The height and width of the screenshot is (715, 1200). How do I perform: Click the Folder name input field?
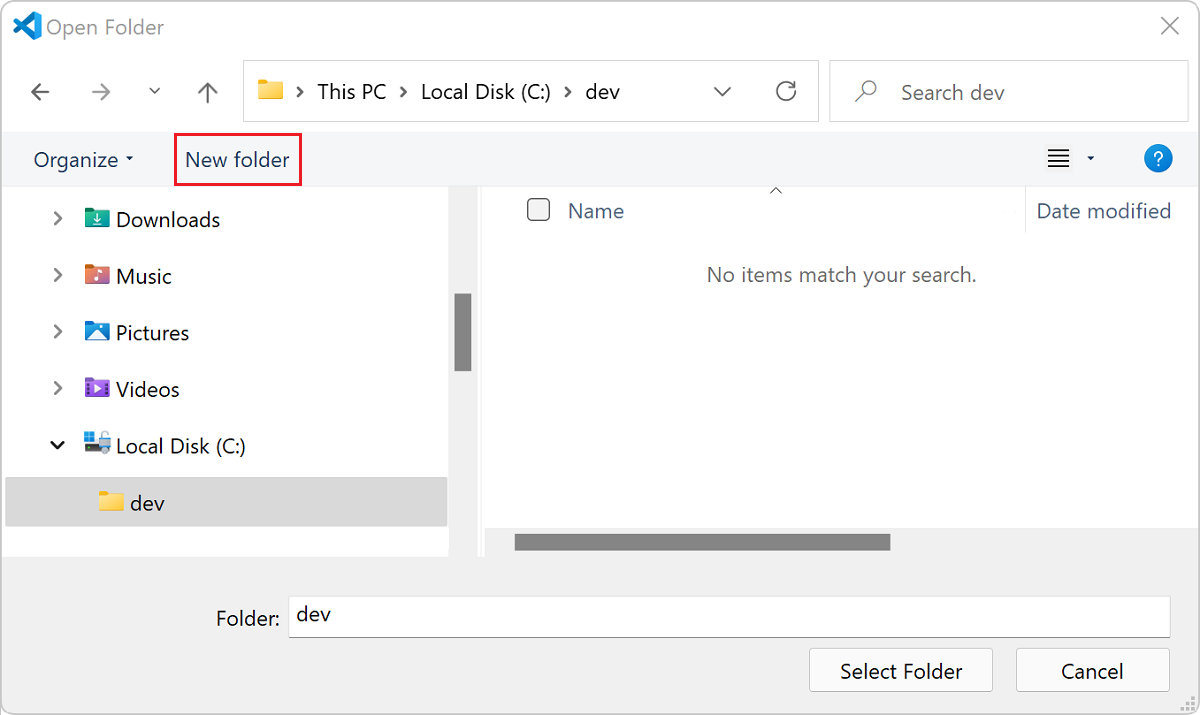pyautogui.click(x=728, y=616)
